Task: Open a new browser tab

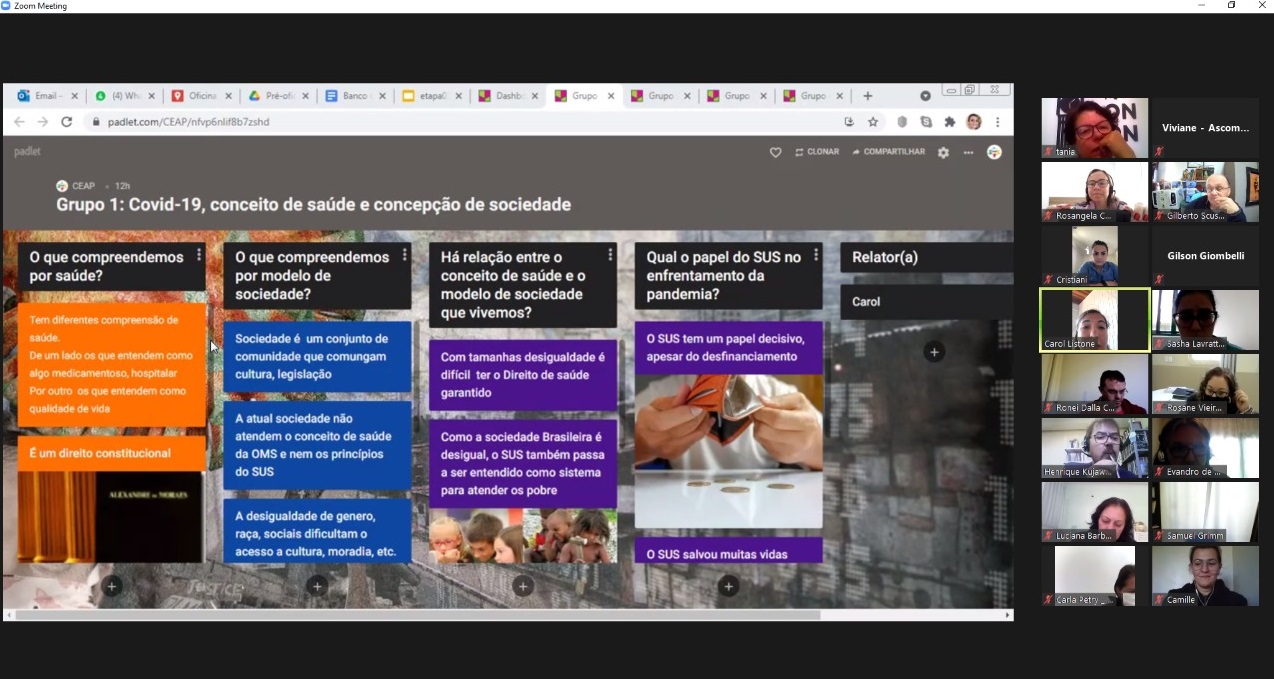Action: (x=867, y=96)
